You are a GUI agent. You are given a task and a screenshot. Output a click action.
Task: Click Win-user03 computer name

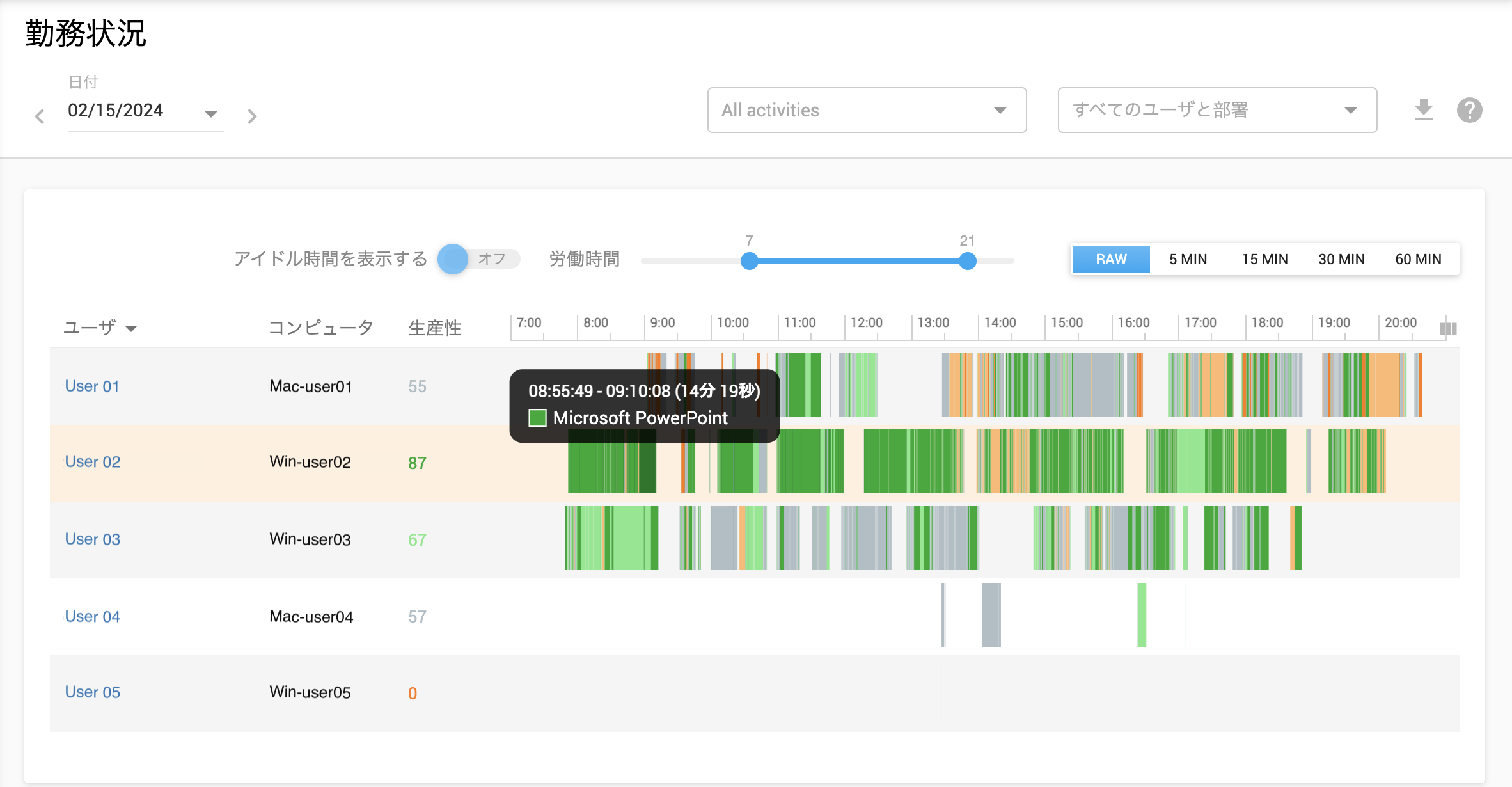(310, 539)
